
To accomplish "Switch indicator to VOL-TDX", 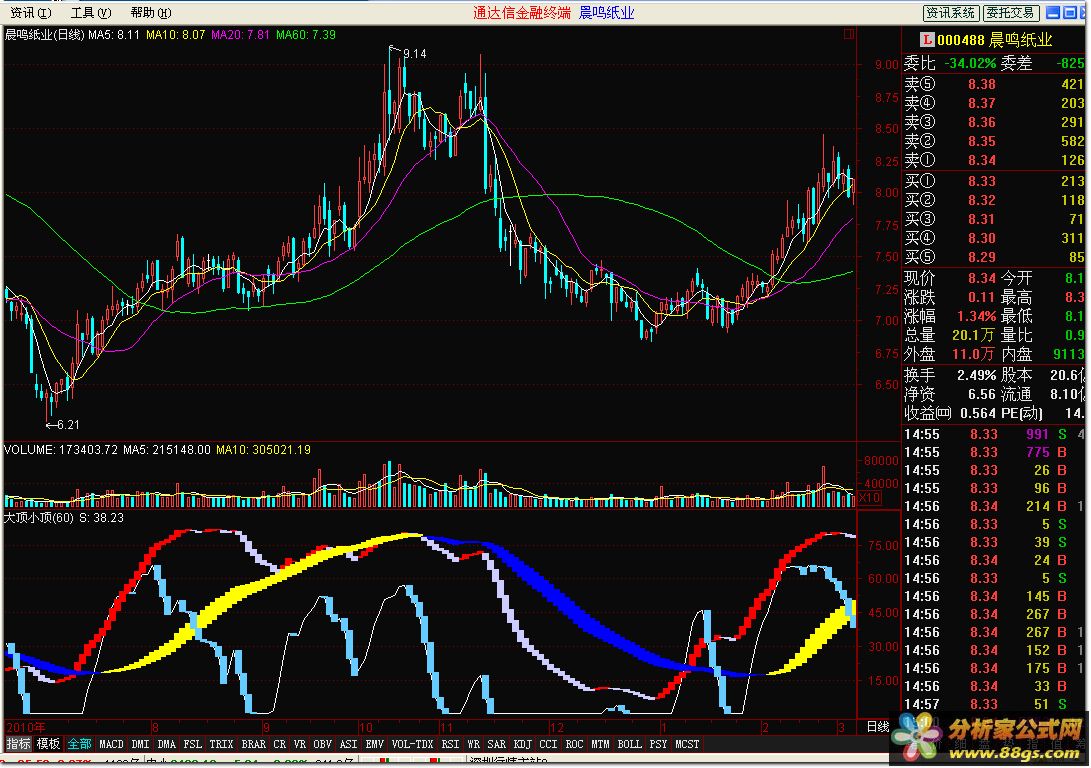I will click(413, 744).
